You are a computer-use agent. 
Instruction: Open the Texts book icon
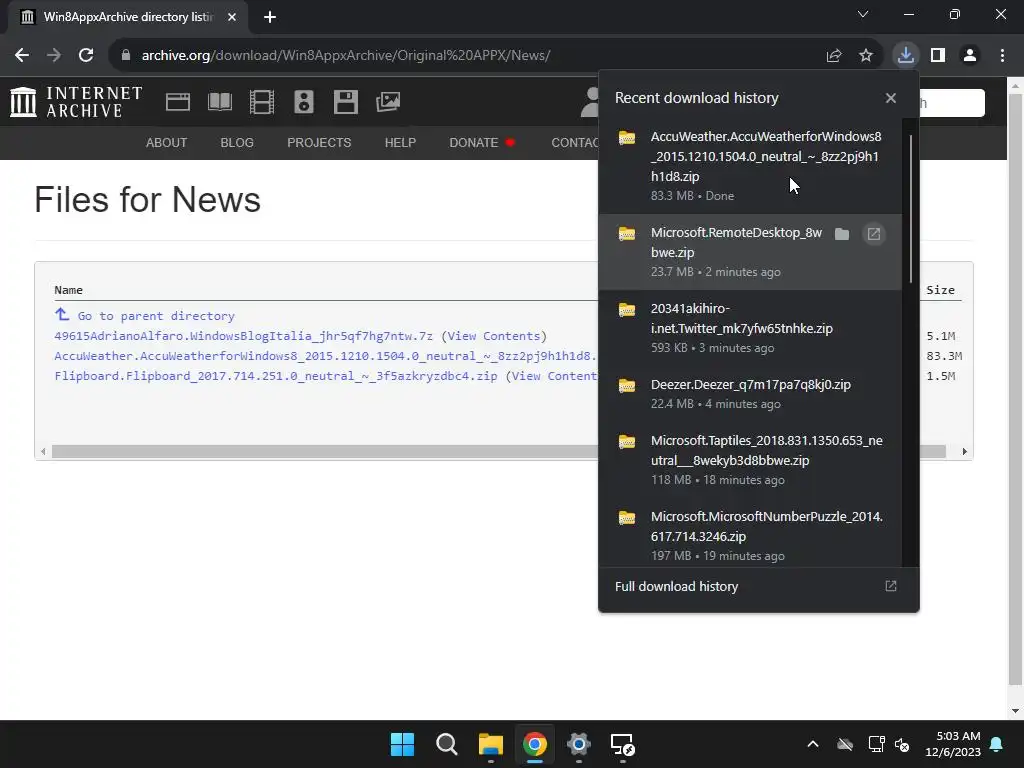[x=219, y=102]
